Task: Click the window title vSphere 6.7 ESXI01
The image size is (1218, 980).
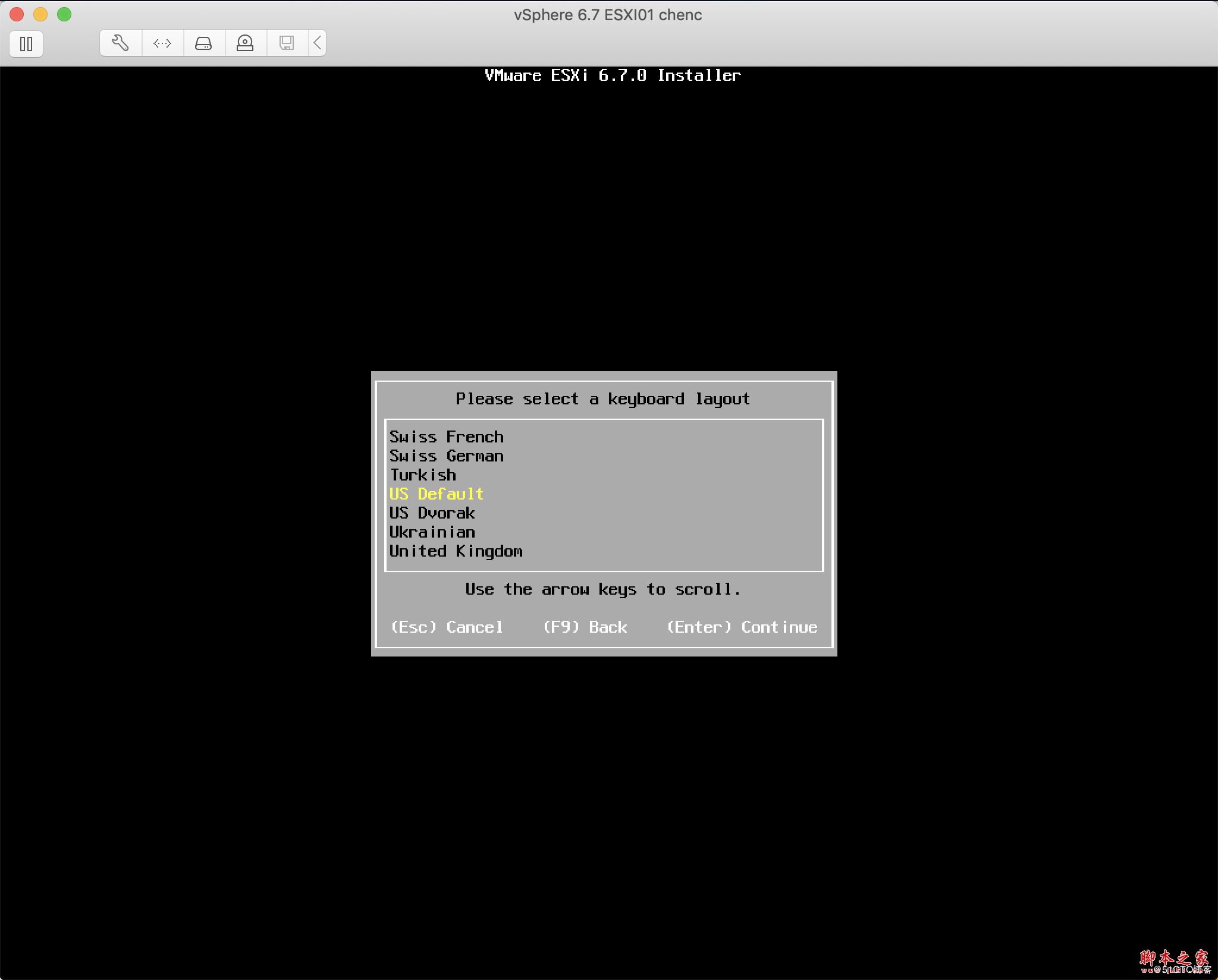Action: click(608, 15)
